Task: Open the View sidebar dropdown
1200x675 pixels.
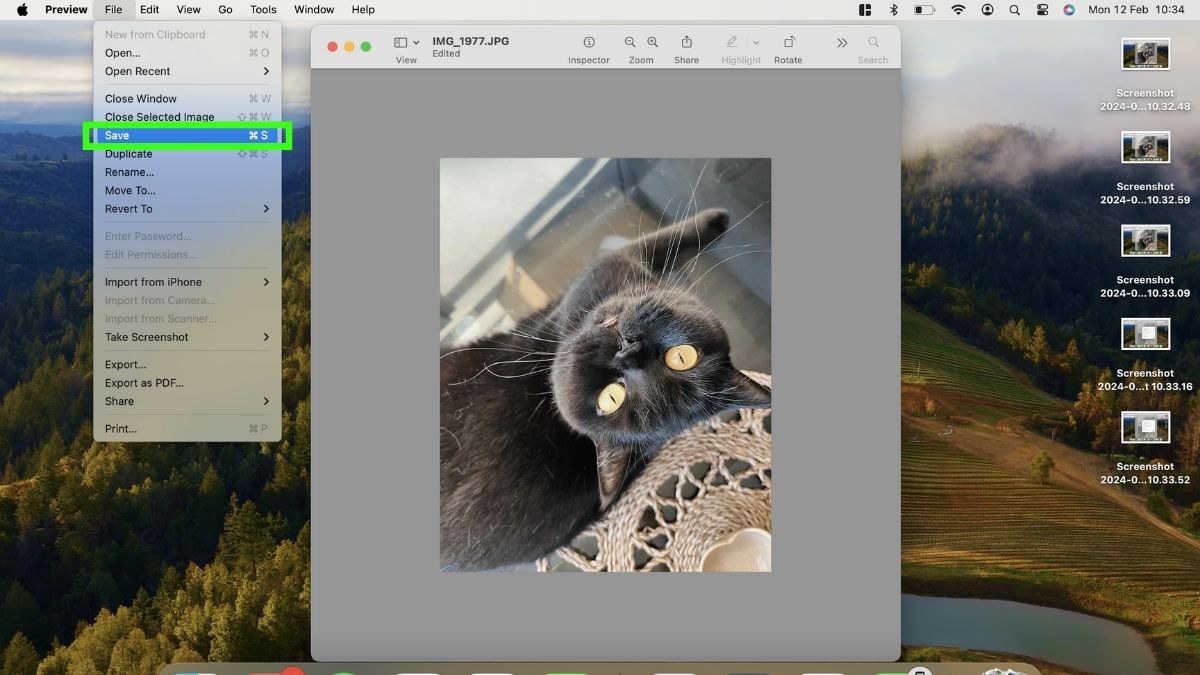Action: 406,43
